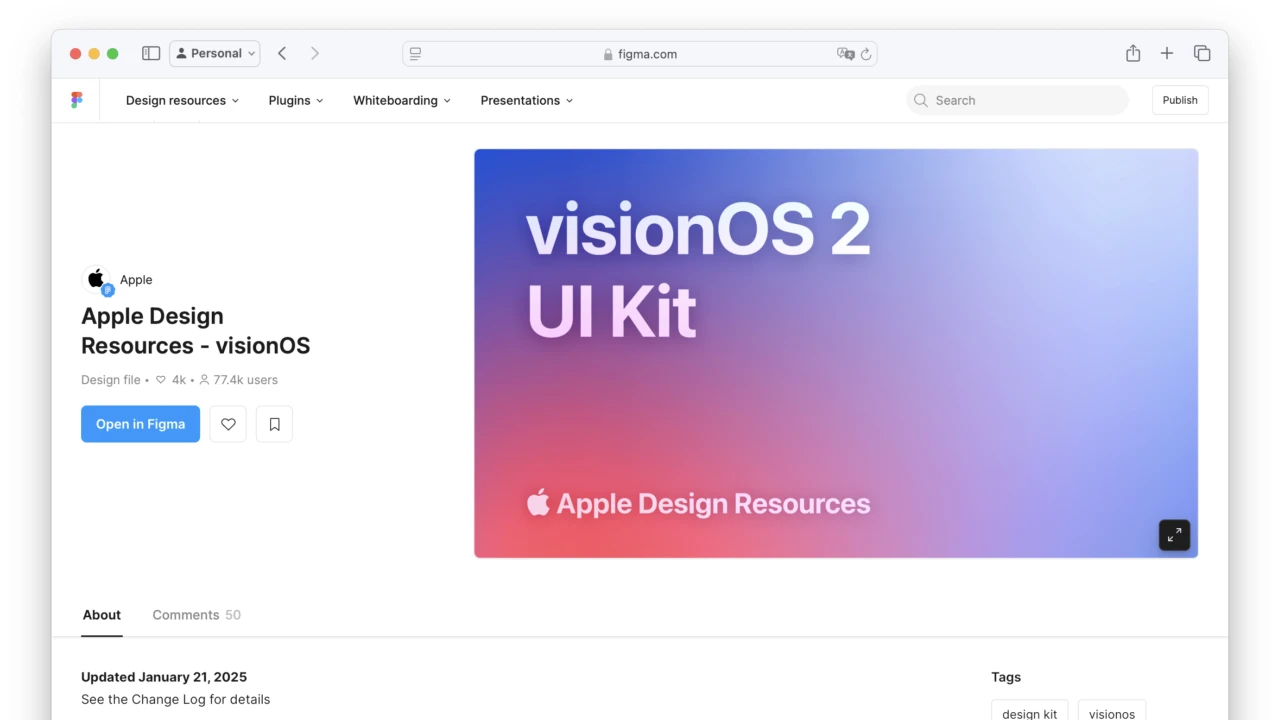This screenshot has width=1280, height=720.
Task: Click the Apple Design Resources - visionOS title
Action: tap(196, 331)
